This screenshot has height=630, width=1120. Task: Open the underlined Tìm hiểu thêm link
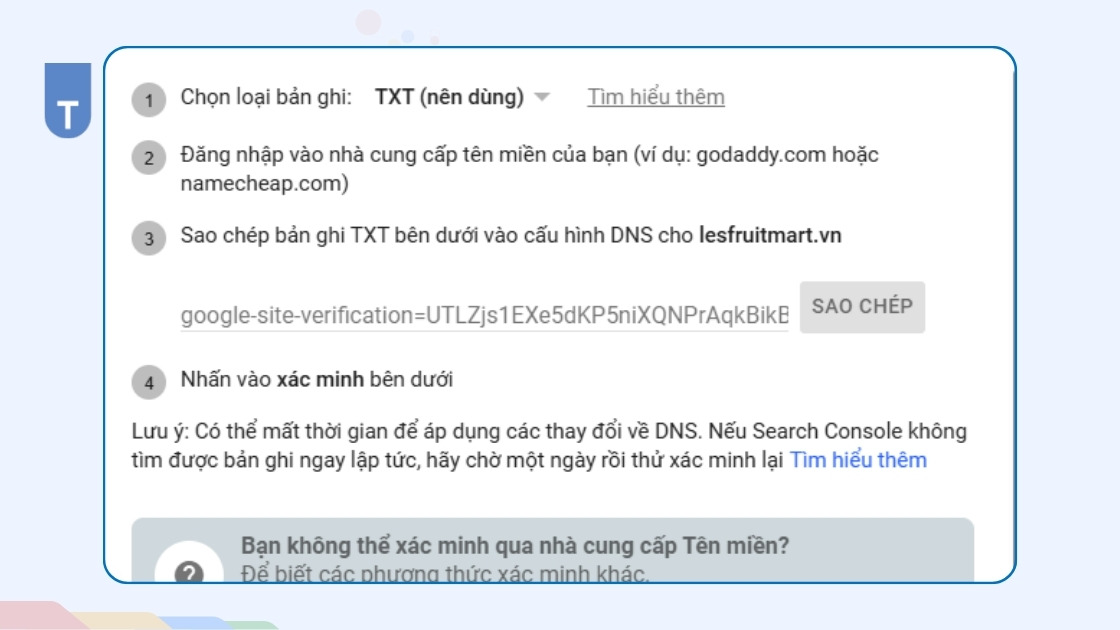pos(656,97)
